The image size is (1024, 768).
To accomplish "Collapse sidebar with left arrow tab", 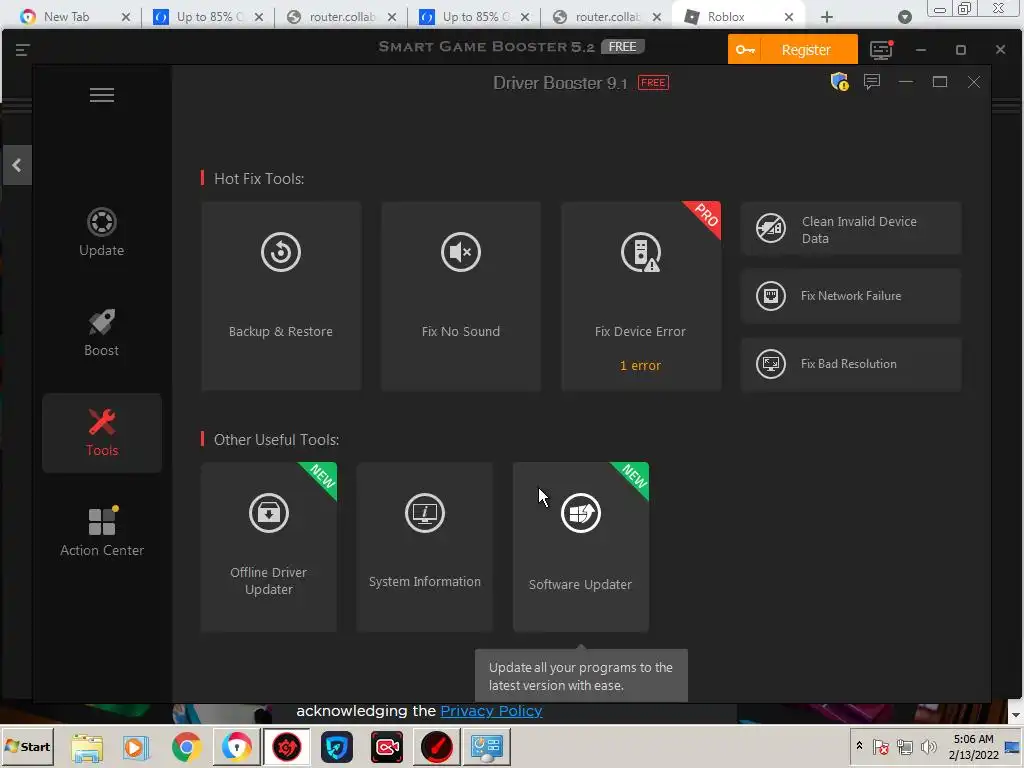I will click(x=17, y=165).
